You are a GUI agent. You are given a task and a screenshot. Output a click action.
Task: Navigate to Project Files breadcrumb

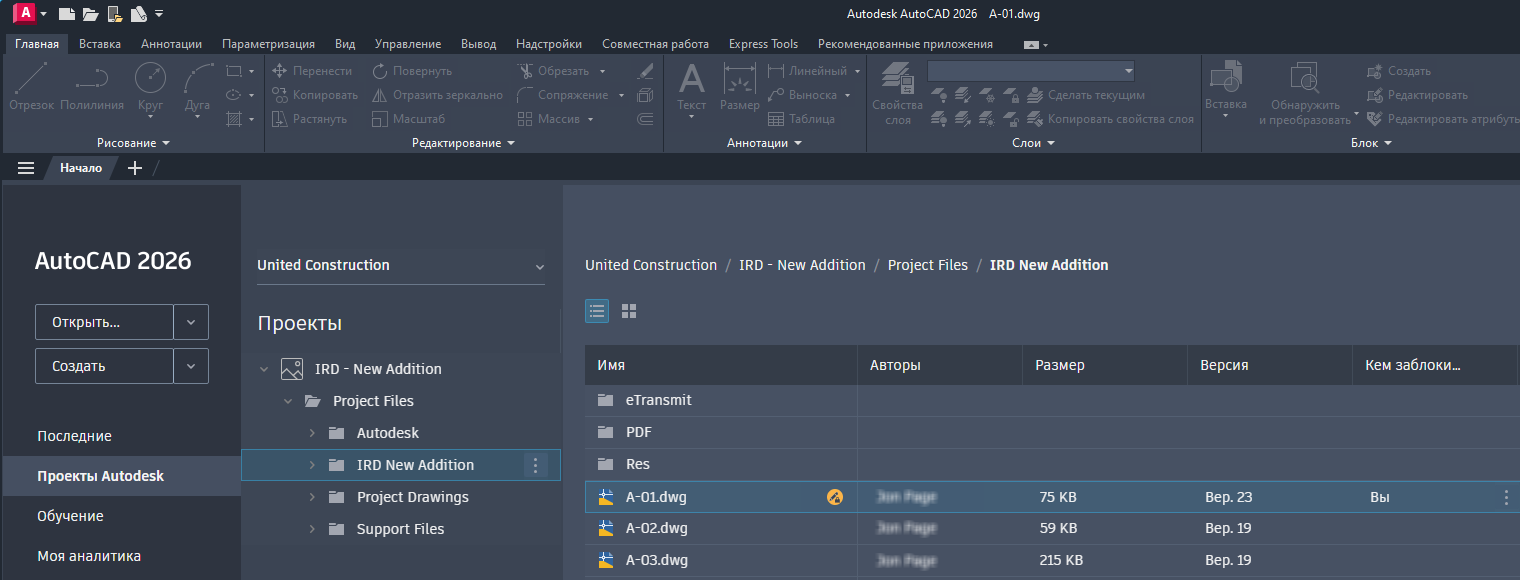(x=928, y=265)
